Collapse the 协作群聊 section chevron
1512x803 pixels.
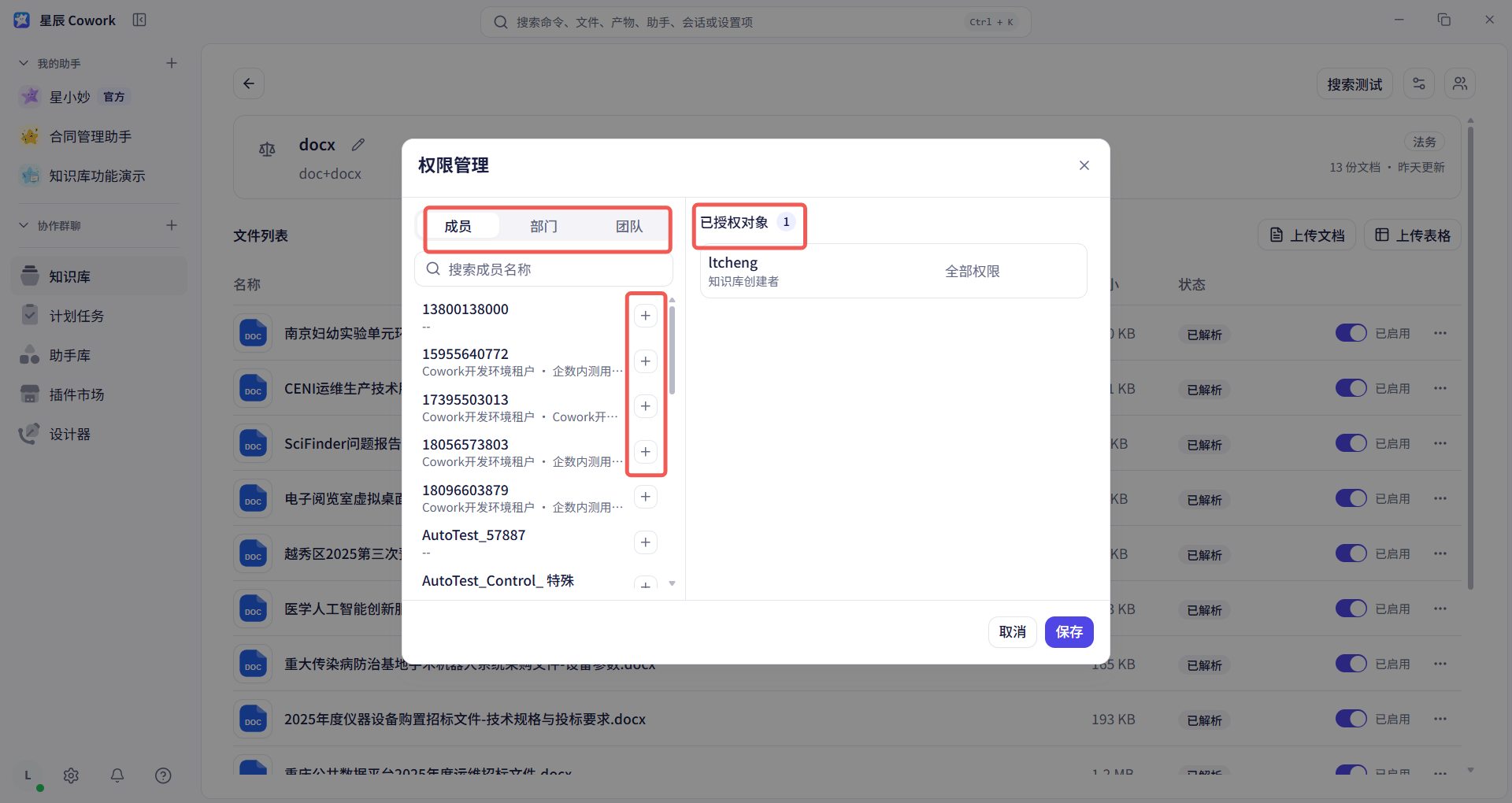pos(24,225)
